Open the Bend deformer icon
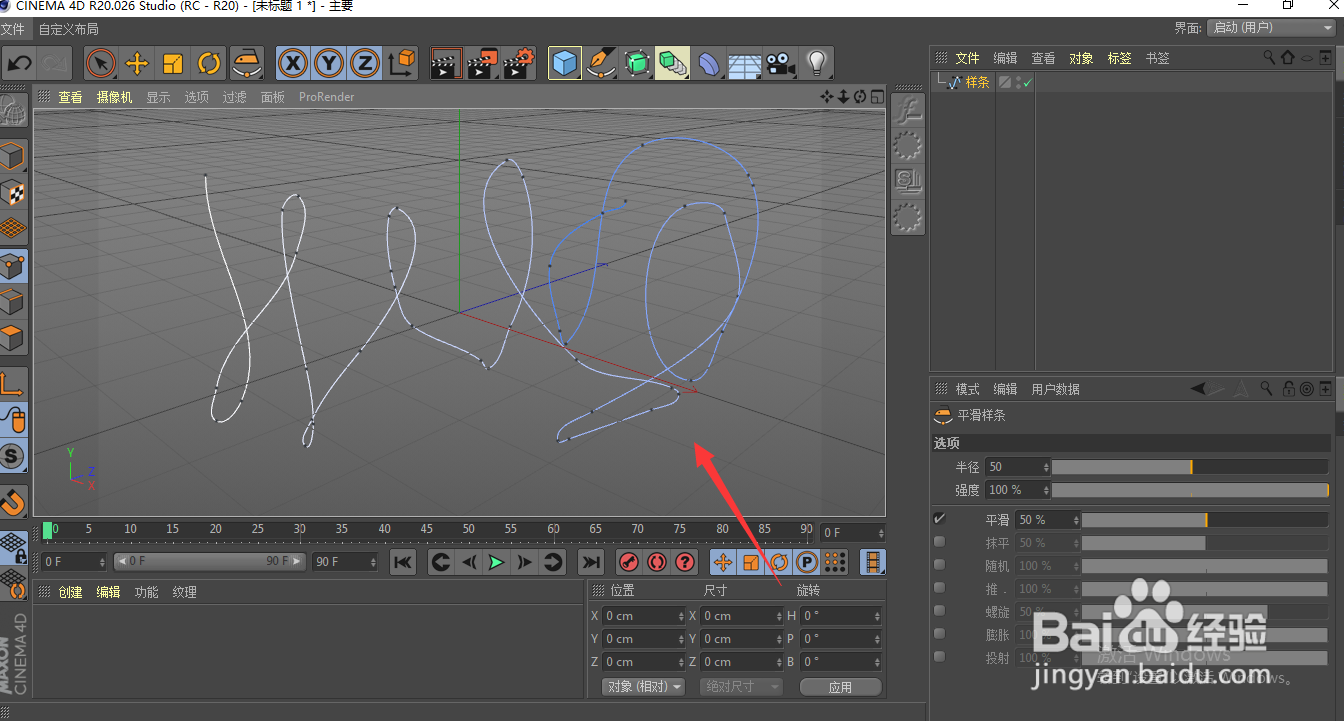 coord(709,64)
